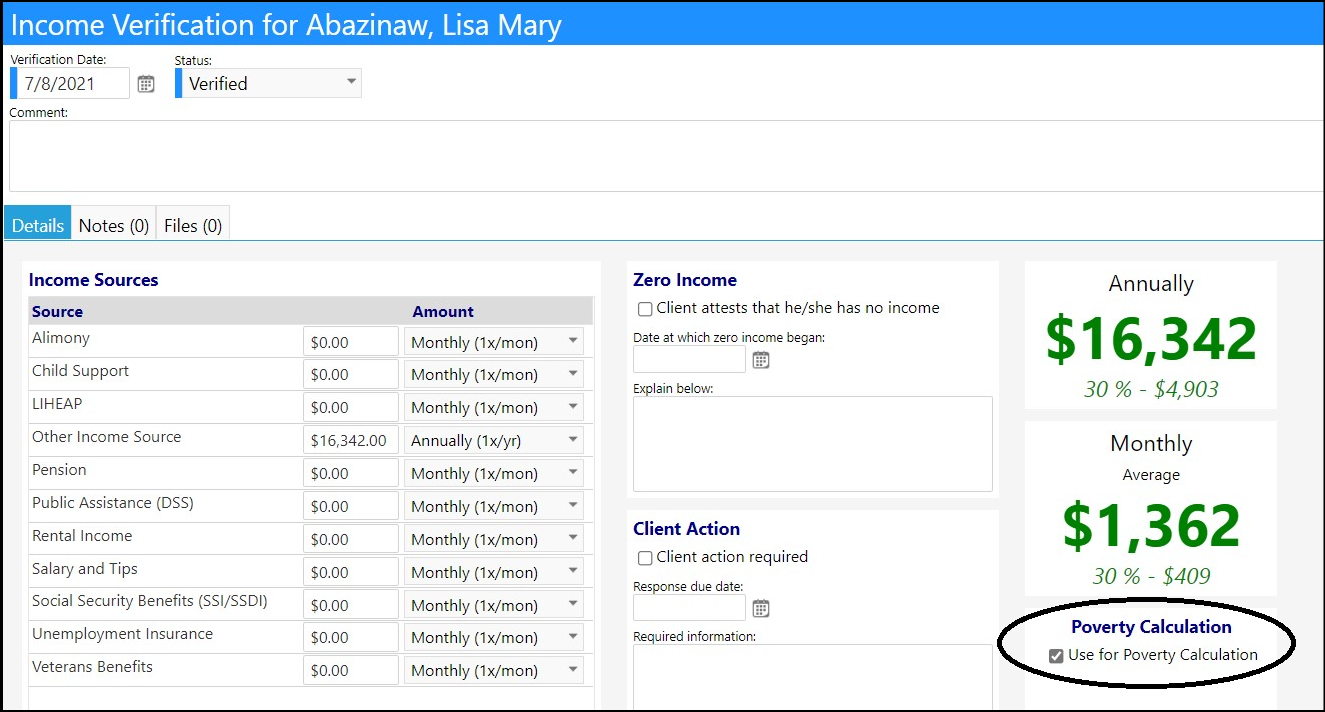Select the Details tab
The width and height of the screenshot is (1325, 712).
click(x=38, y=225)
